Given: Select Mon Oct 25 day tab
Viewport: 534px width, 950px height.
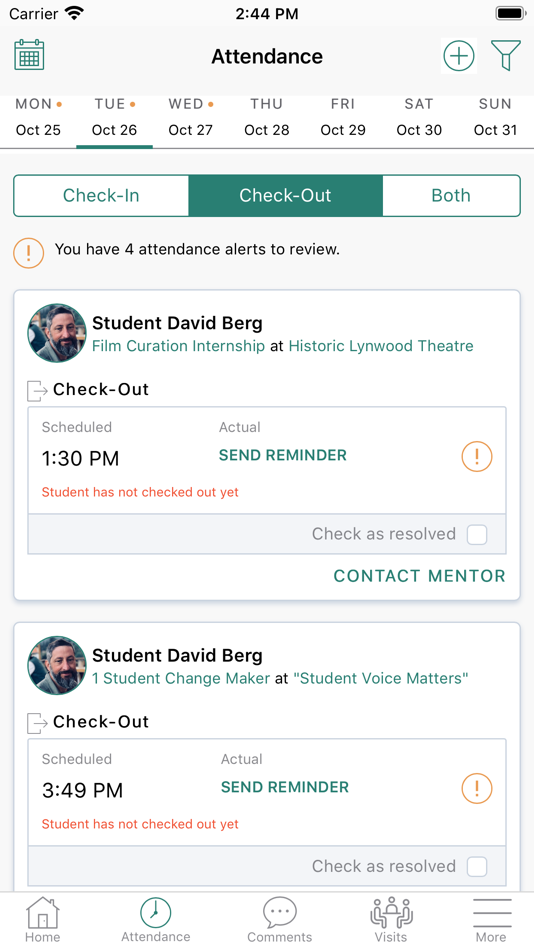Looking at the screenshot, I should point(38,118).
